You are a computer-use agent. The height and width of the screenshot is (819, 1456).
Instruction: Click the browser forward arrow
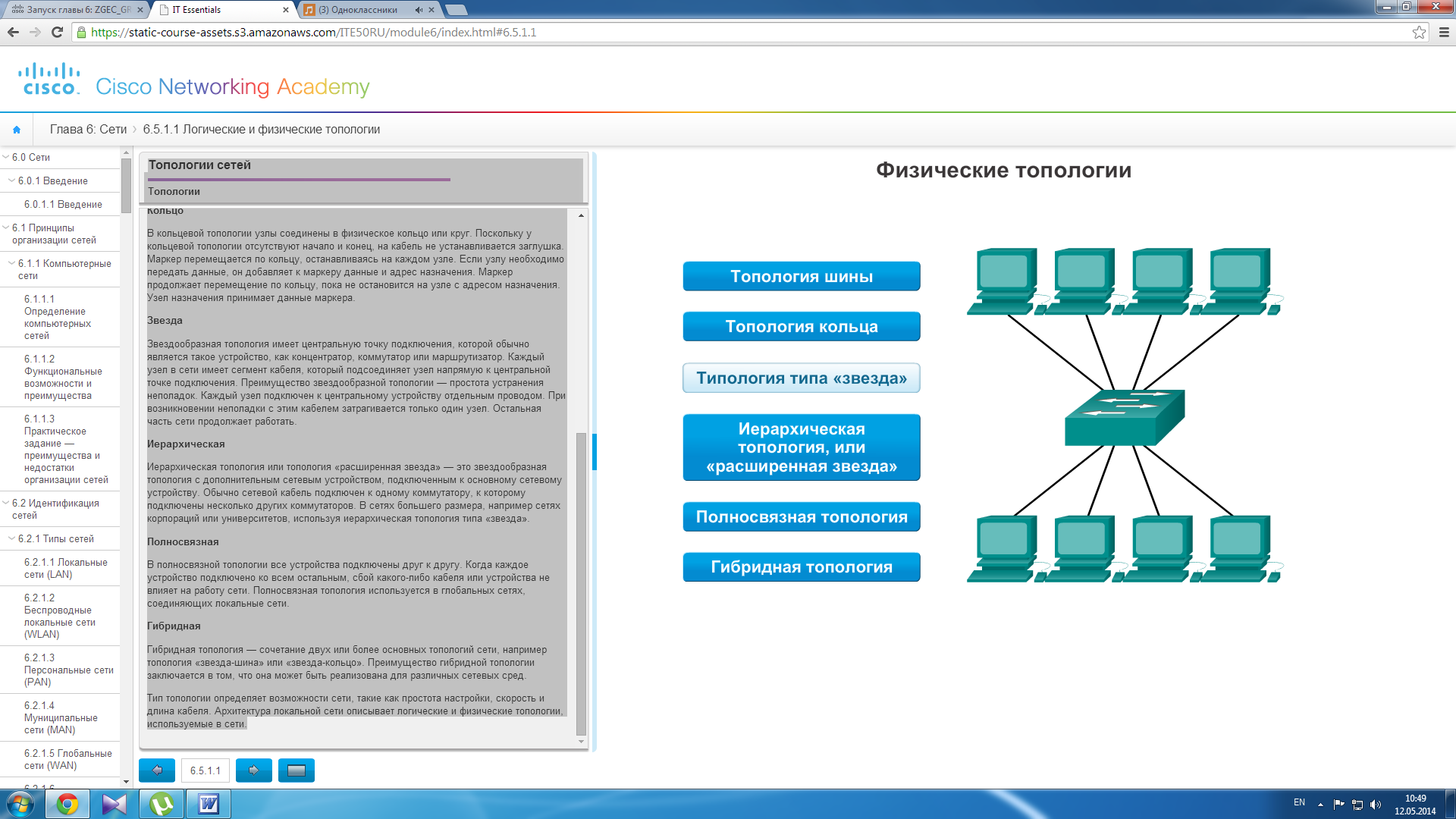click(35, 32)
